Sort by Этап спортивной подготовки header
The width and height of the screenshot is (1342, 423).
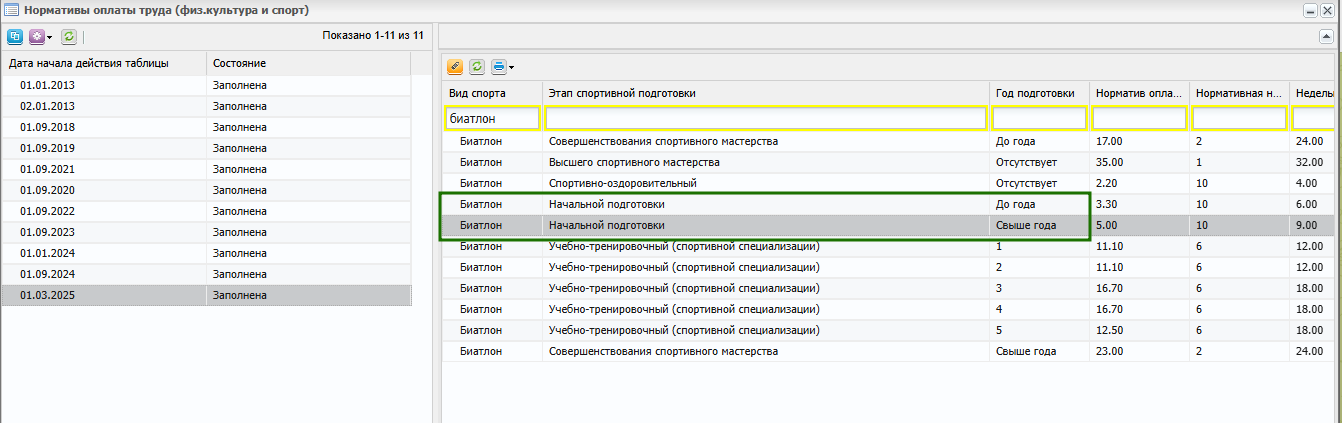click(x=766, y=93)
